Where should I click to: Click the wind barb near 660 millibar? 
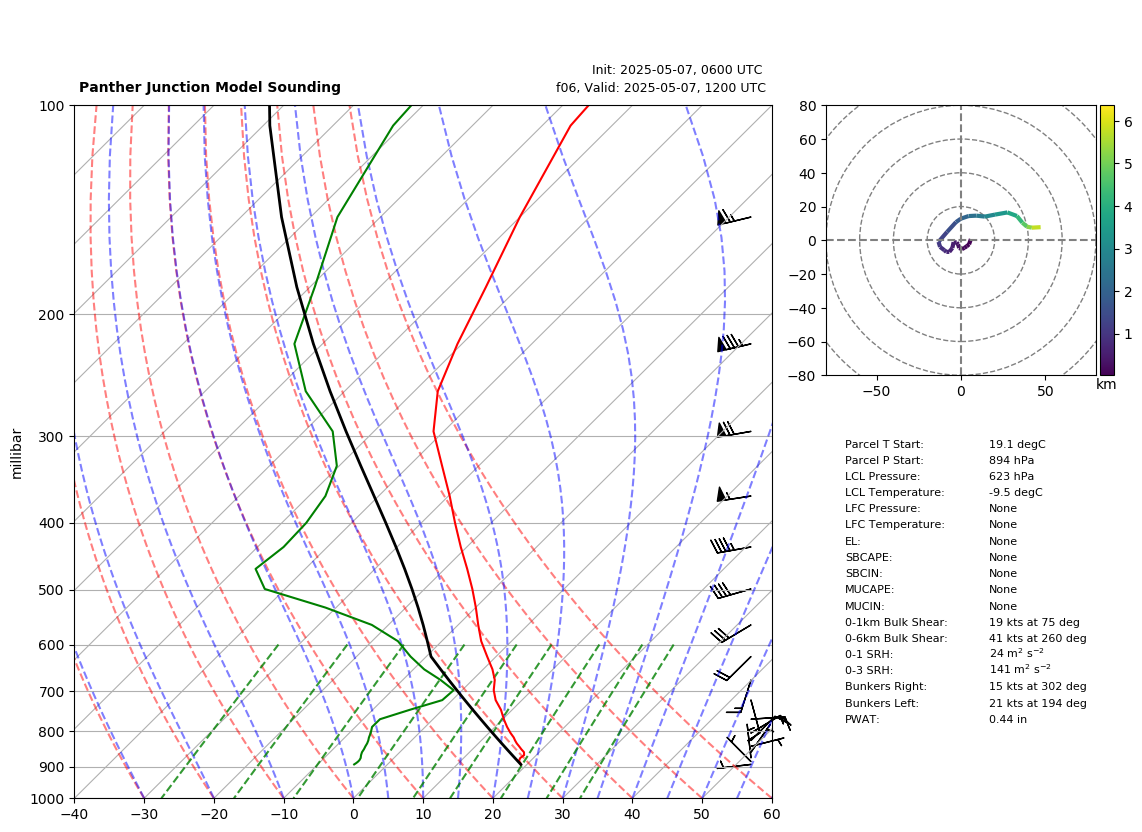pyautogui.click(x=732, y=669)
